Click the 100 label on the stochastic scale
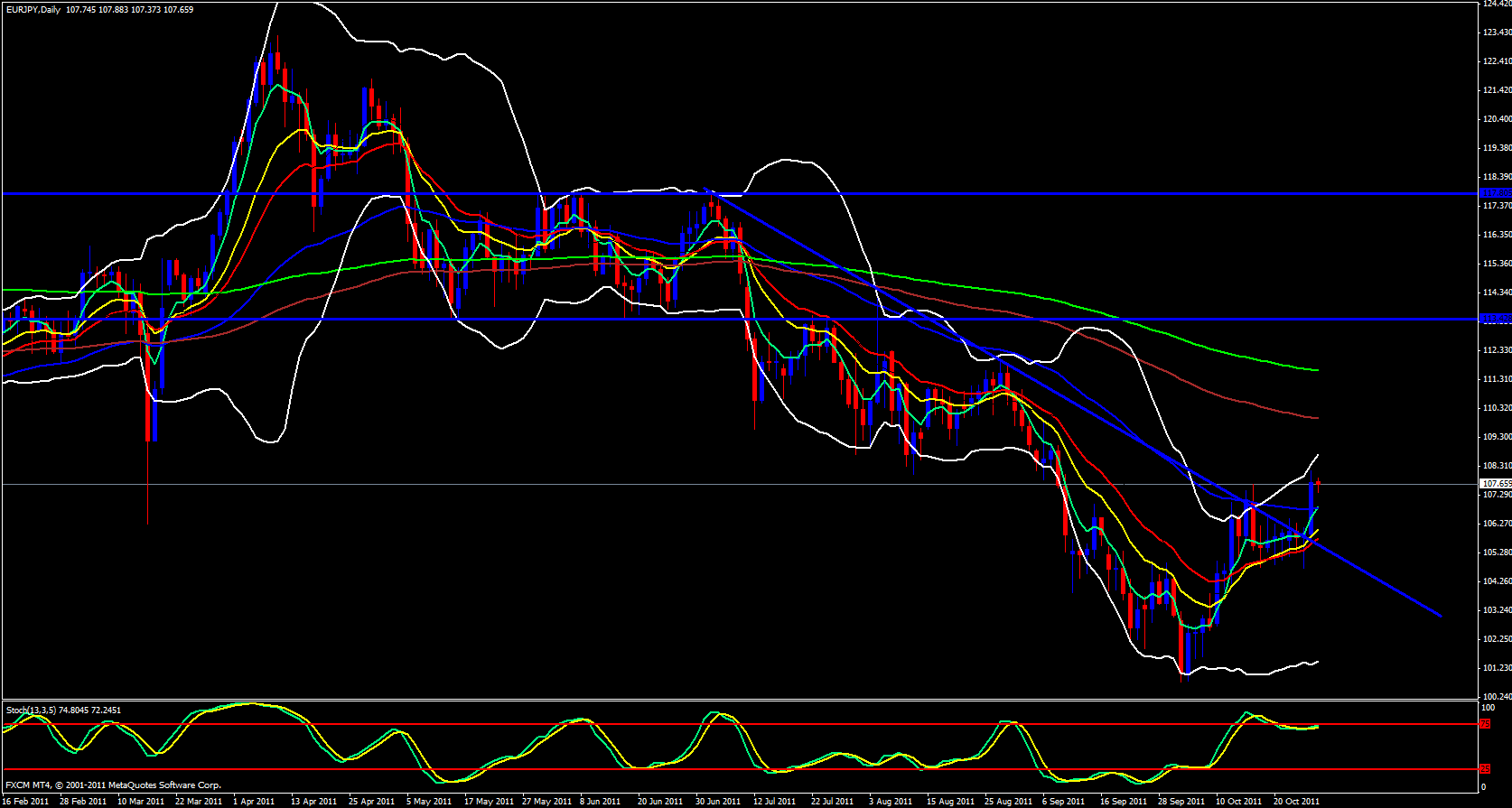The height and width of the screenshot is (808, 1512). click(x=1489, y=708)
